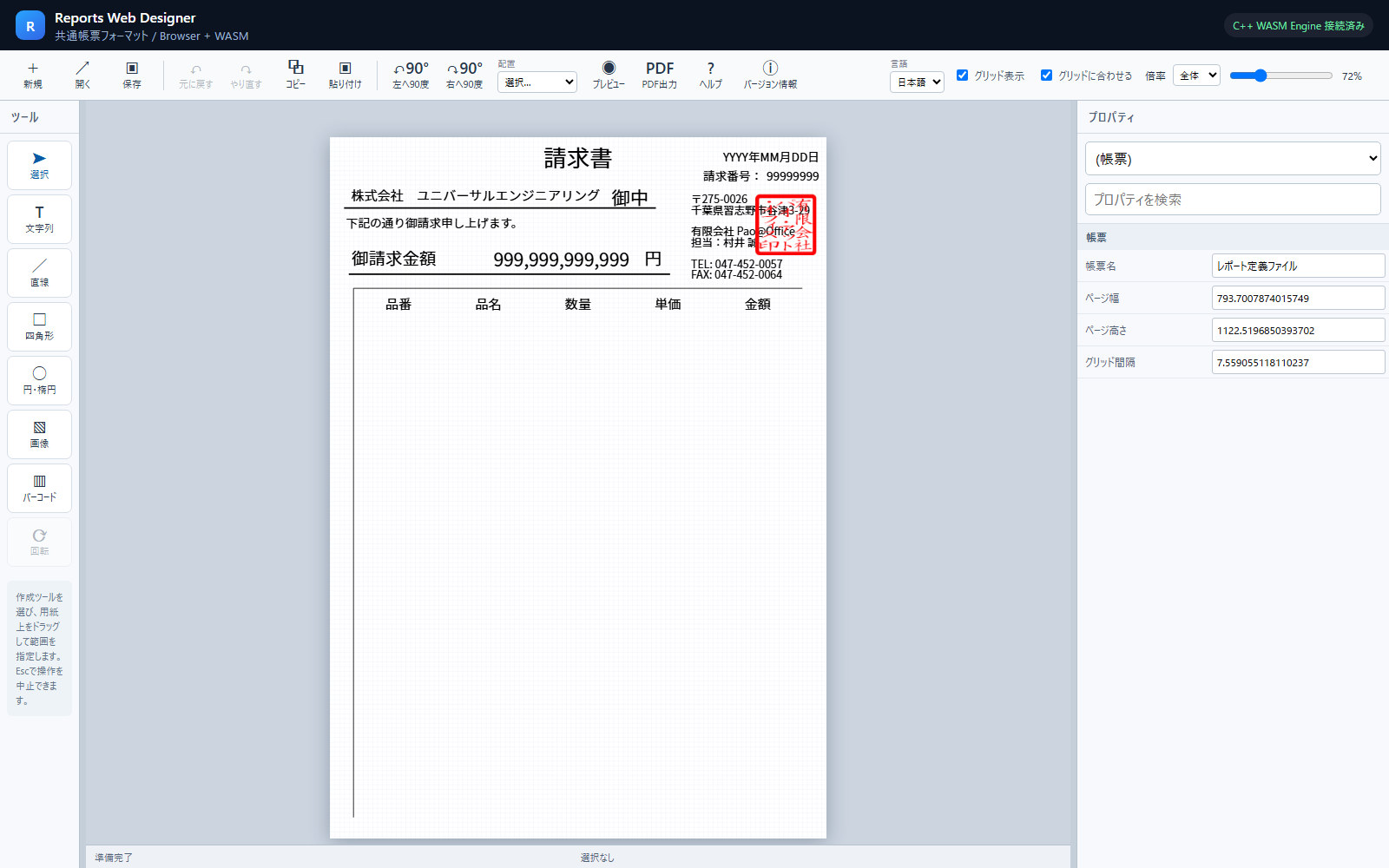Click the C++ WASM Engine 接続済み badge
The image size is (1389, 868).
tap(1298, 26)
